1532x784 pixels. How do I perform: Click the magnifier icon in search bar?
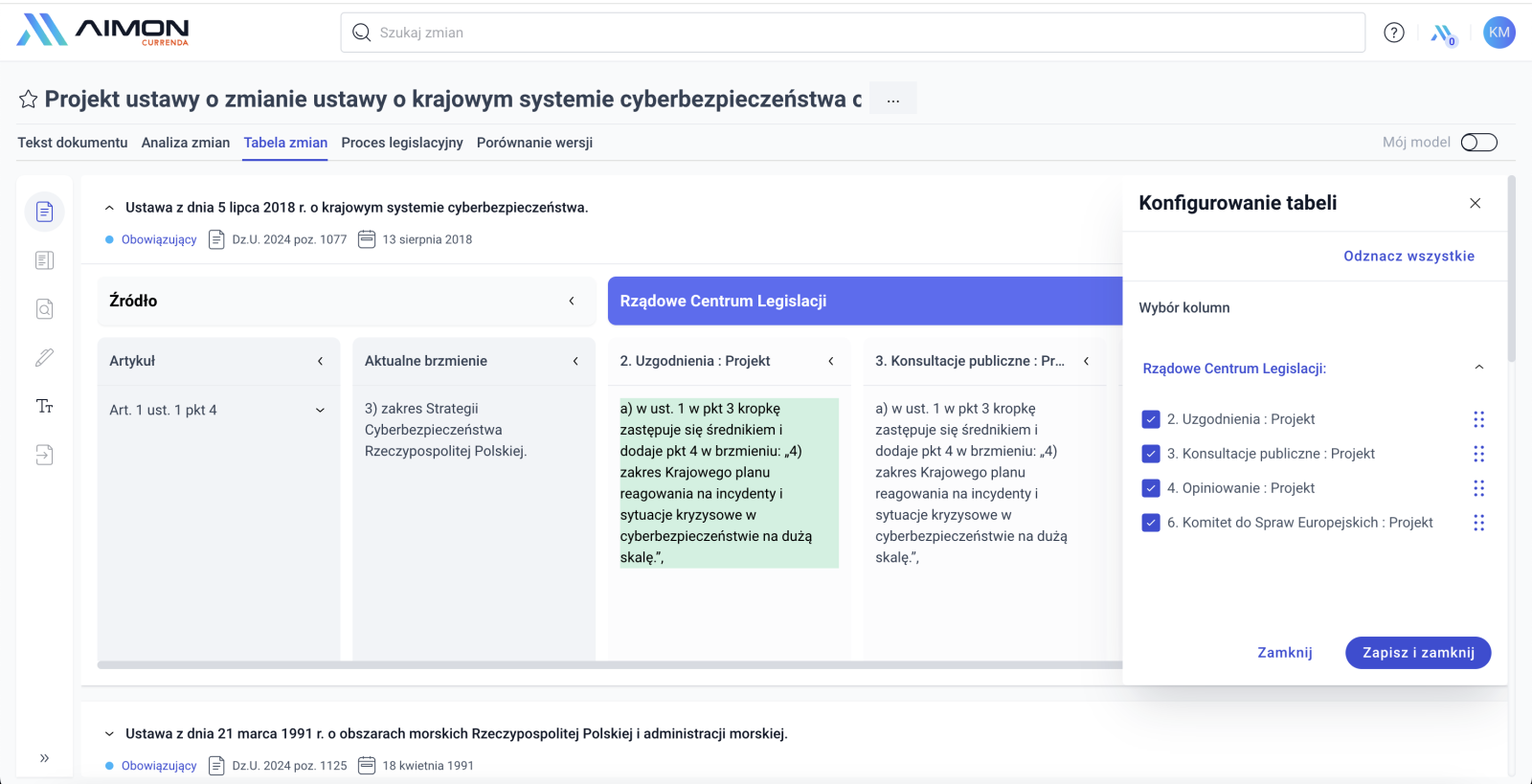pyautogui.click(x=361, y=33)
